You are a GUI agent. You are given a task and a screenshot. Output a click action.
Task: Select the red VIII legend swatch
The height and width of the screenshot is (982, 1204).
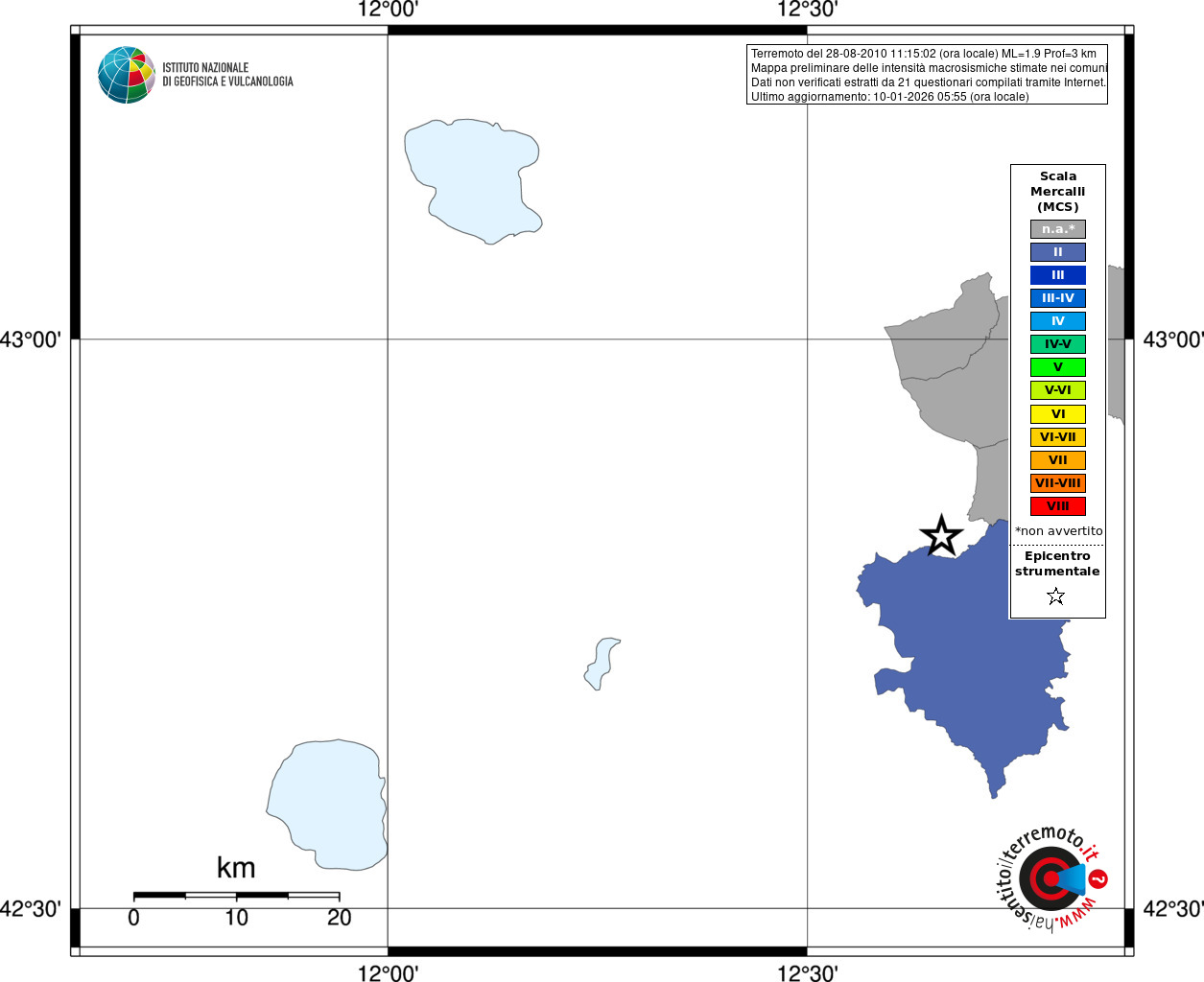pyautogui.click(x=1058, y=506)
